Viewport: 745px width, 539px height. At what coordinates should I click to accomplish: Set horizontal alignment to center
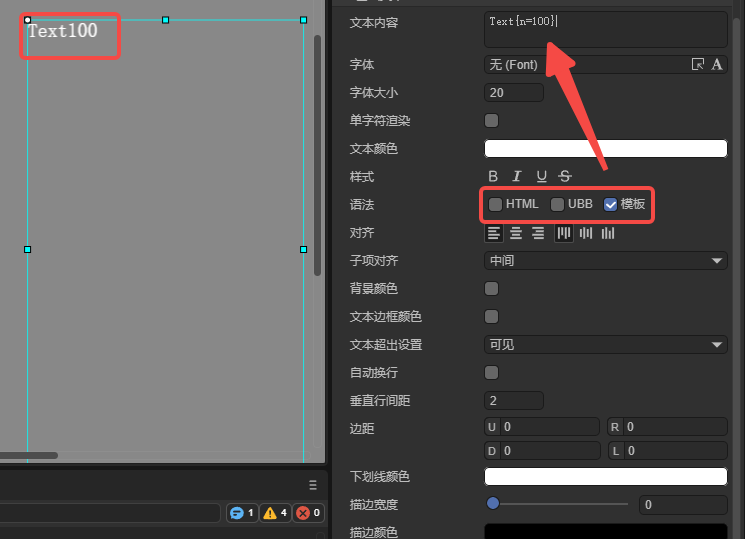pos(516,233)
